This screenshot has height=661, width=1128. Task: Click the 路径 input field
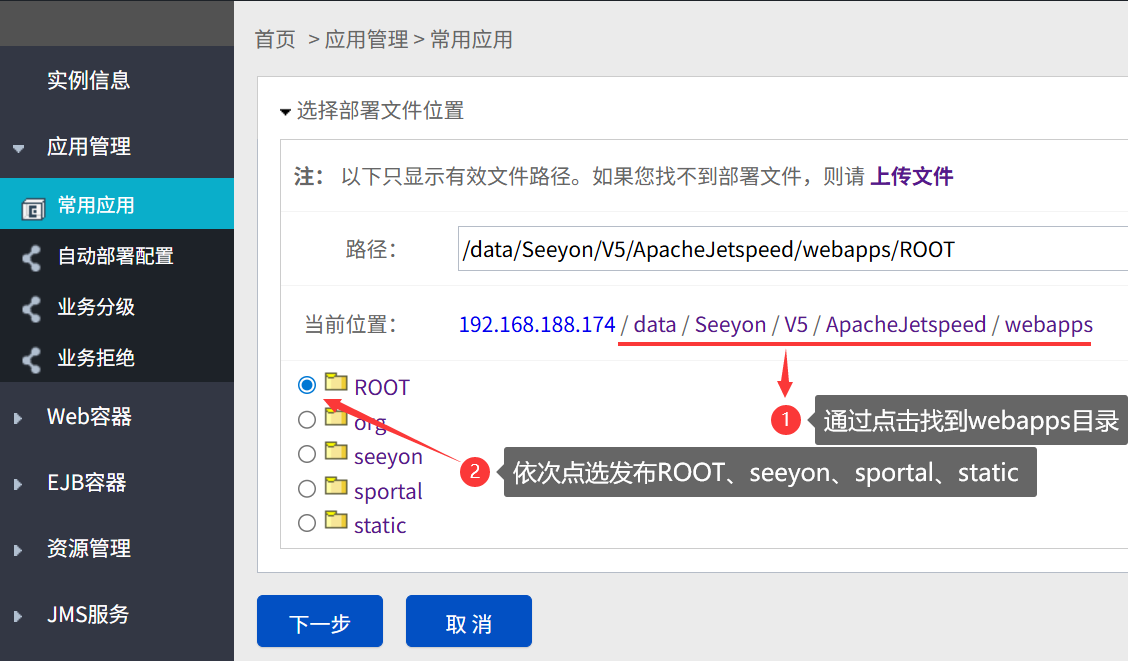[793, 249]
